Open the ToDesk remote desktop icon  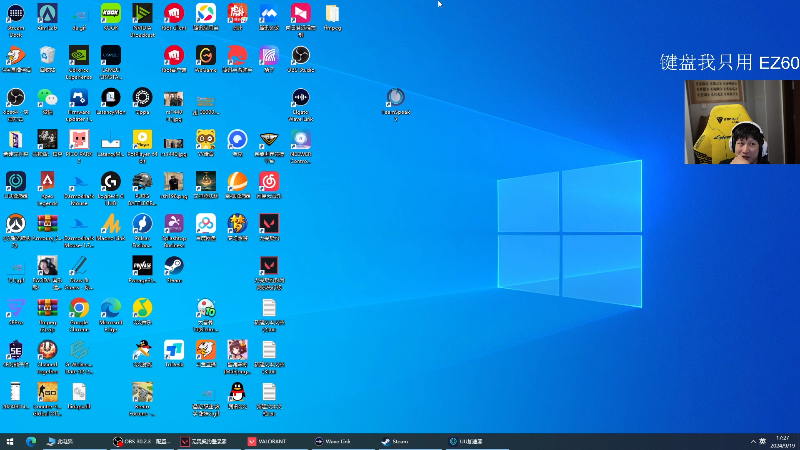174,354
